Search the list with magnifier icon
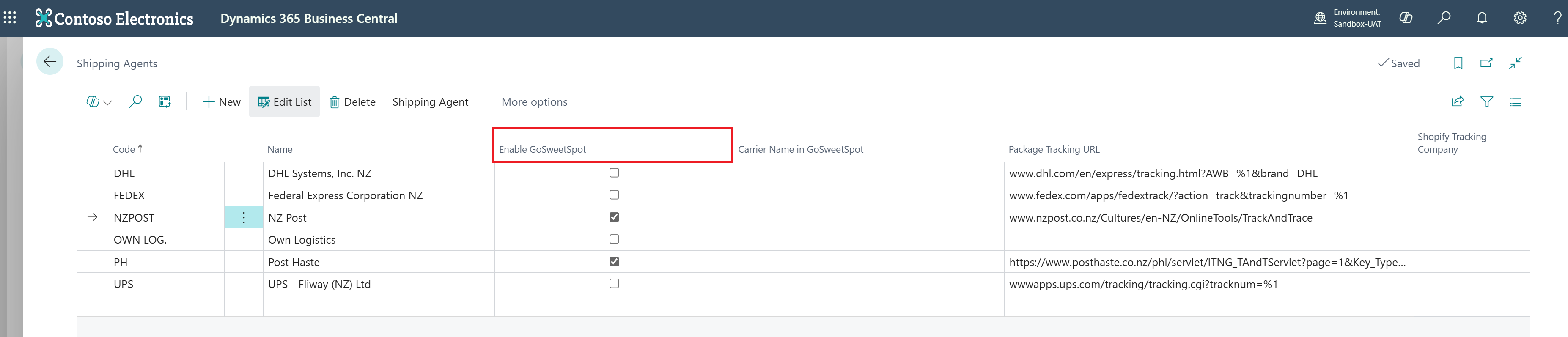Screen dimensions: 1568x337 [135, 101]
